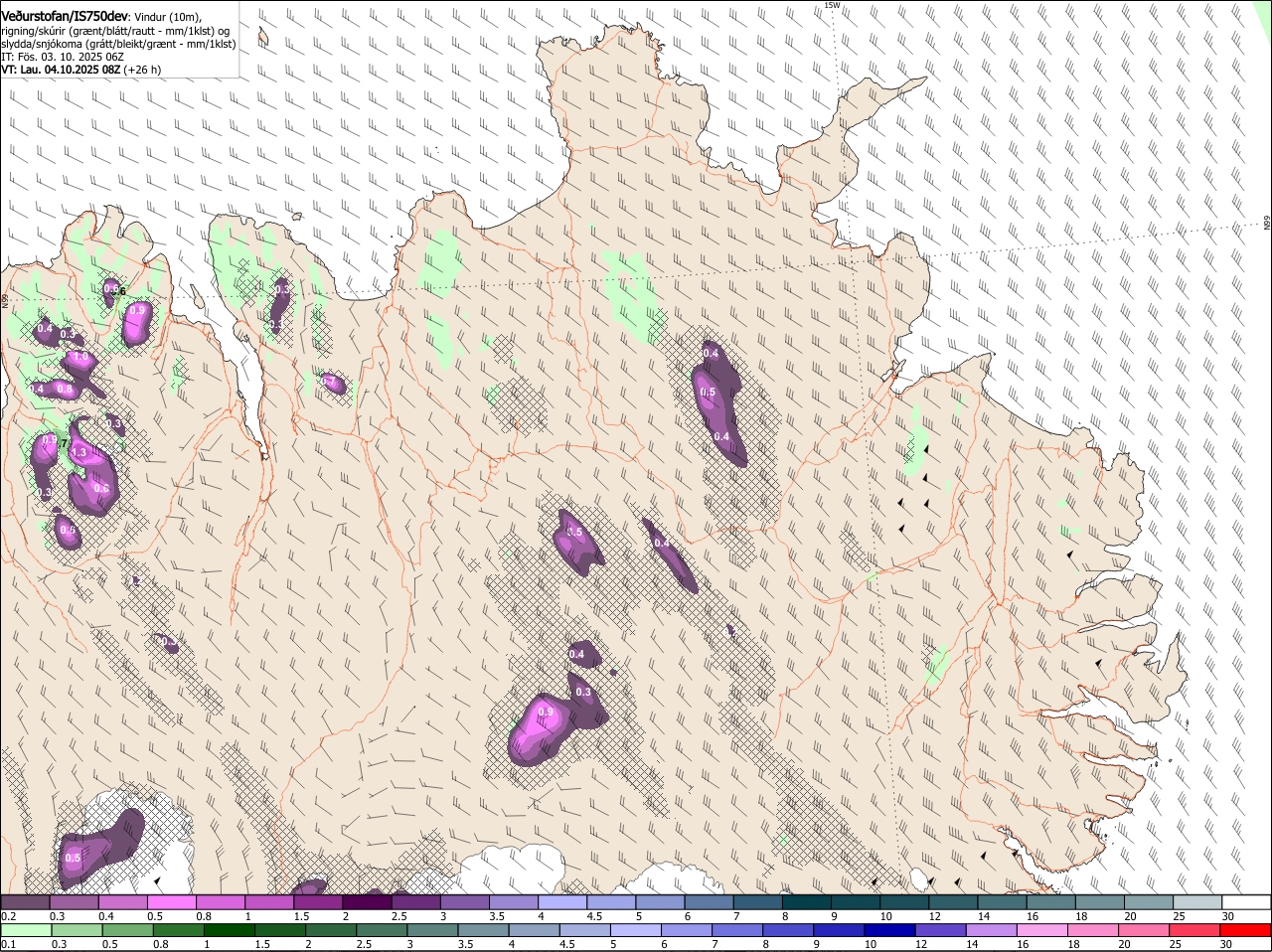
Task: Click the 0.5 label in the bottom-left purple area
Action: click(x=73, y=858)
